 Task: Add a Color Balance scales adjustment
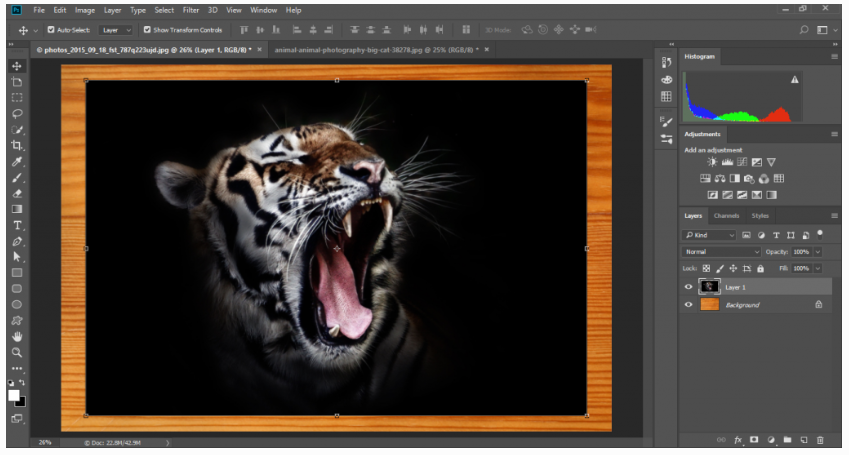[x=720, y=178]
